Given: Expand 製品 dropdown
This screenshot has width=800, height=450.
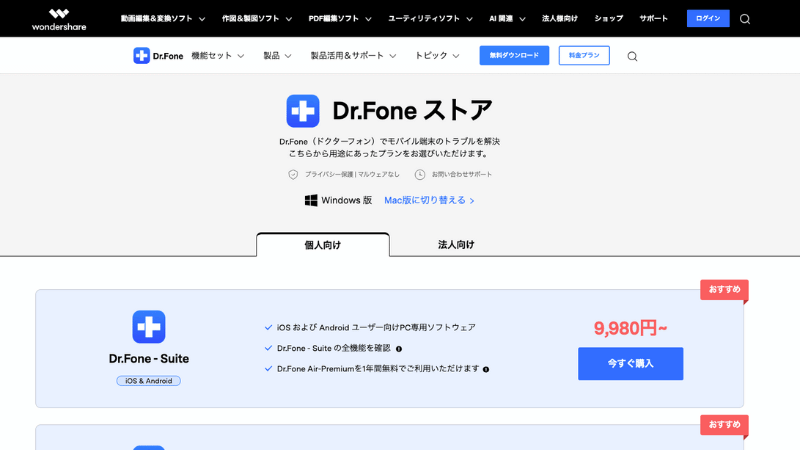Looking at the screenshot, I should (x=277, y=56).
